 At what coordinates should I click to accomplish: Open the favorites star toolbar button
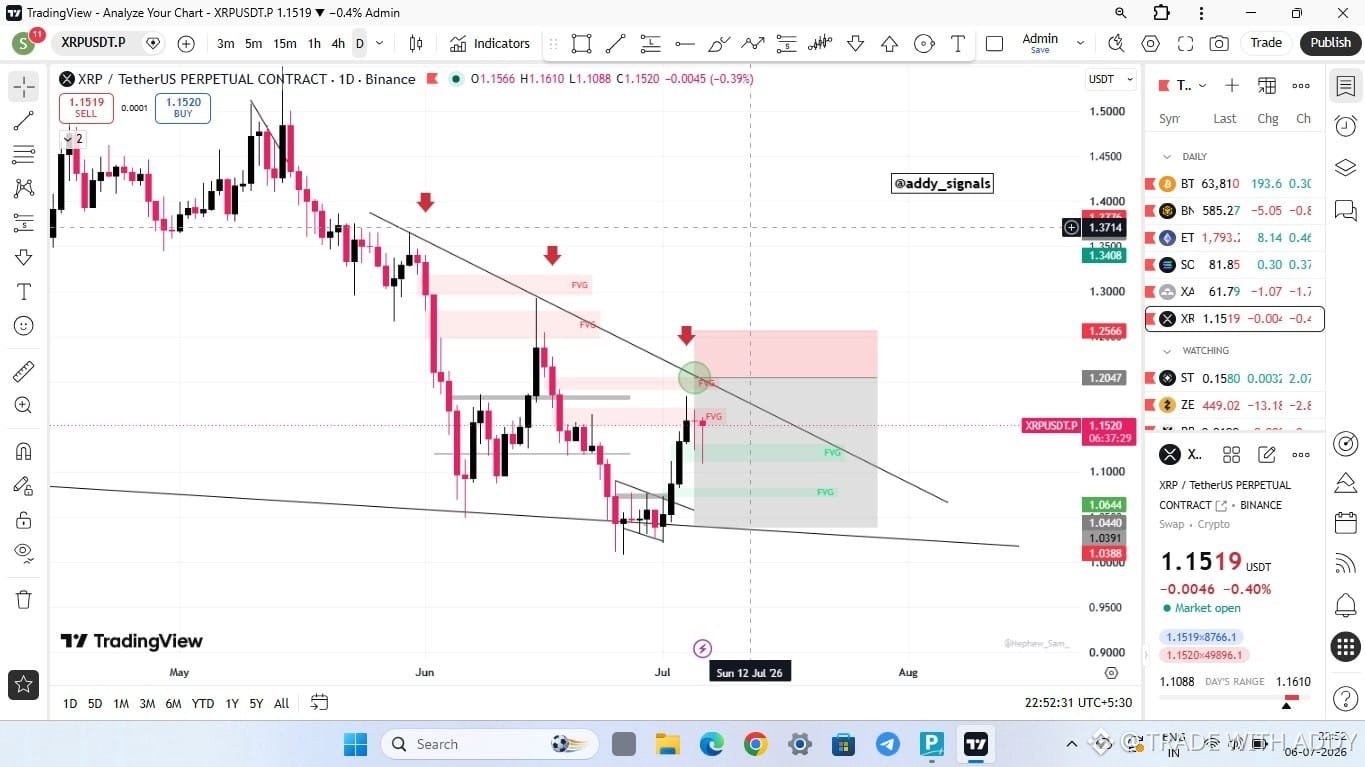pyautogui.click(x=24, y=685)
